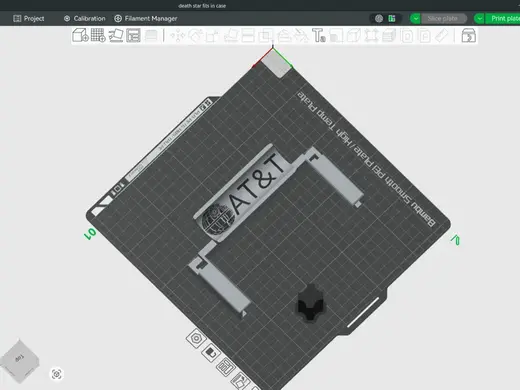Select the Color painting tool
Screen dimensions: 520x390
point(336,35)
